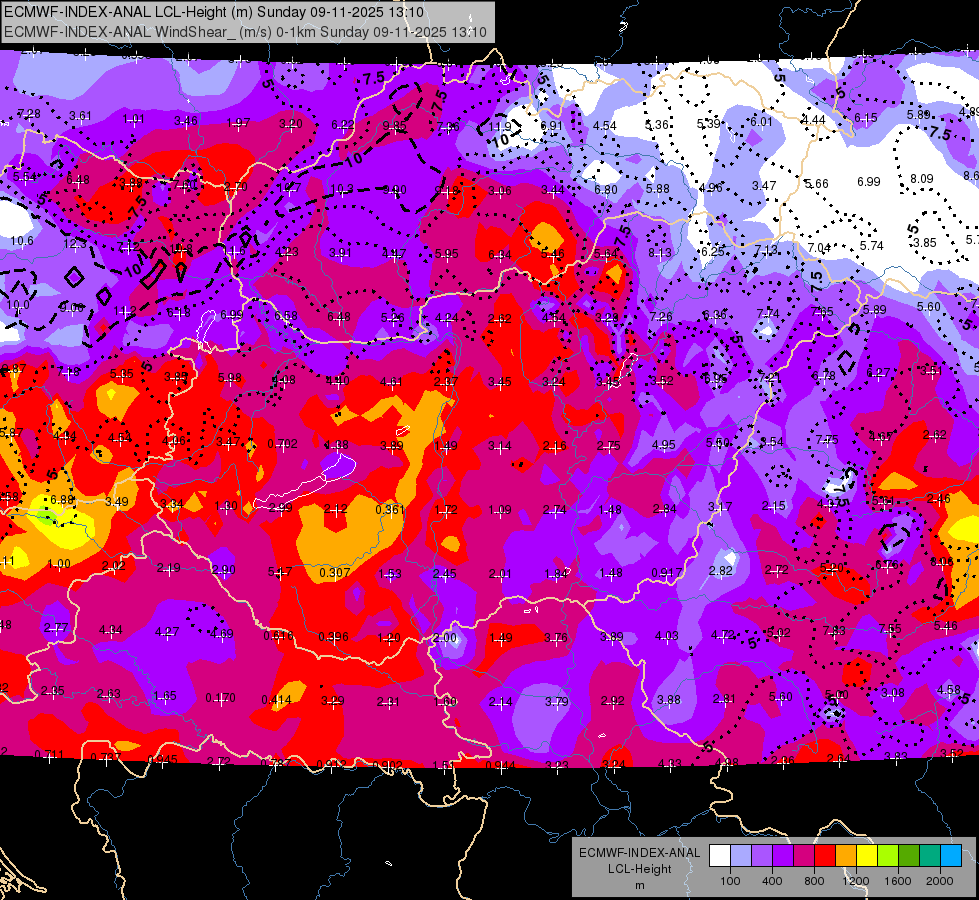Click the magenta legend swatch

(804, 855)
